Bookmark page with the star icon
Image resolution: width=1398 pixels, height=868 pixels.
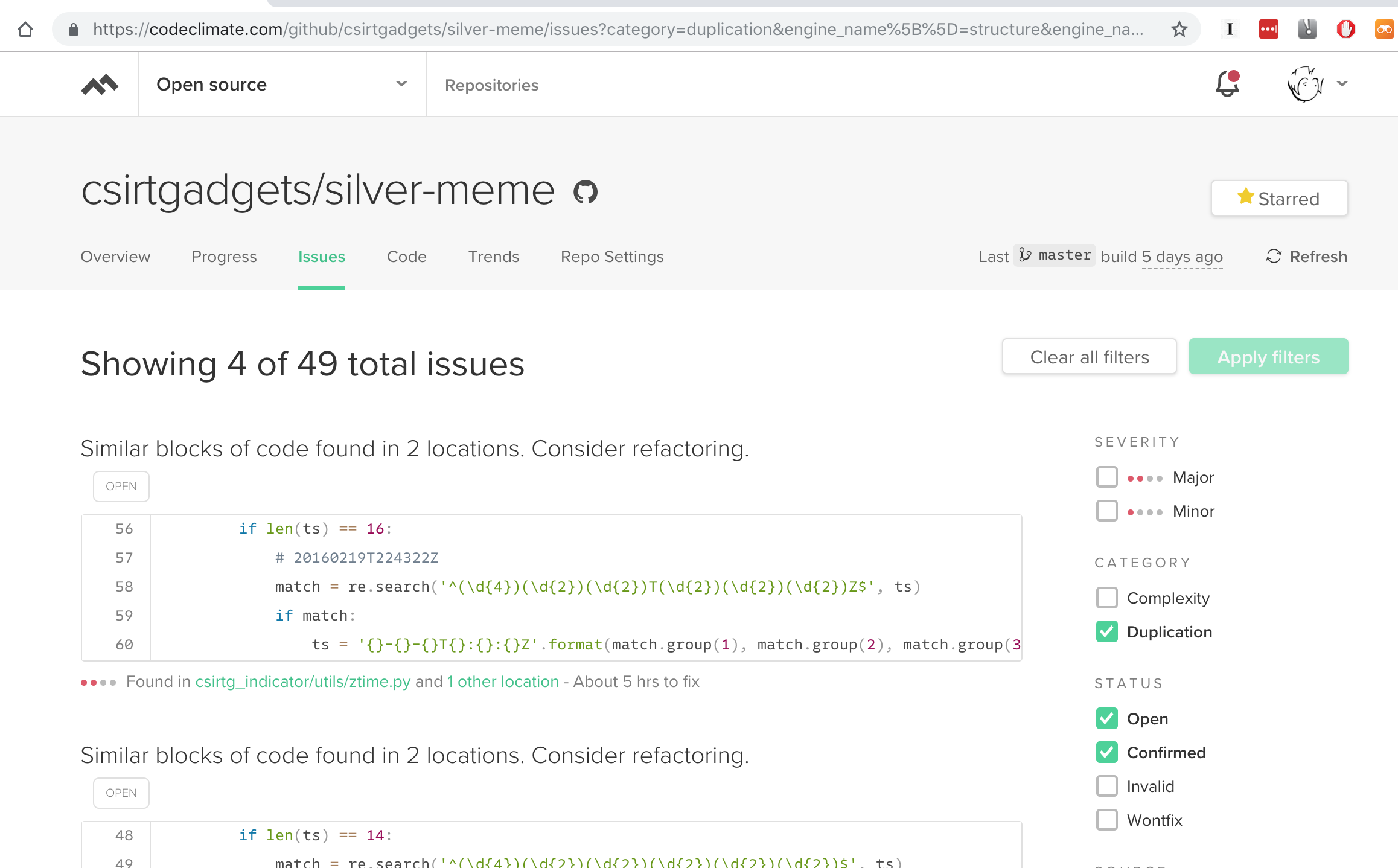click(1179, 29)
